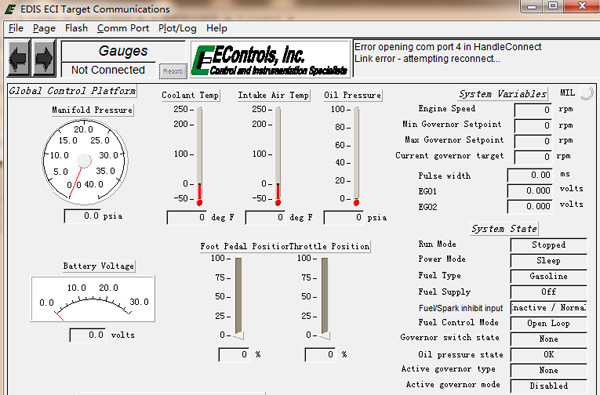Screen dimensions: 600x395
Task: Click the Intake Air Temp thermometer bar
Action: click(x=278, y=156)
